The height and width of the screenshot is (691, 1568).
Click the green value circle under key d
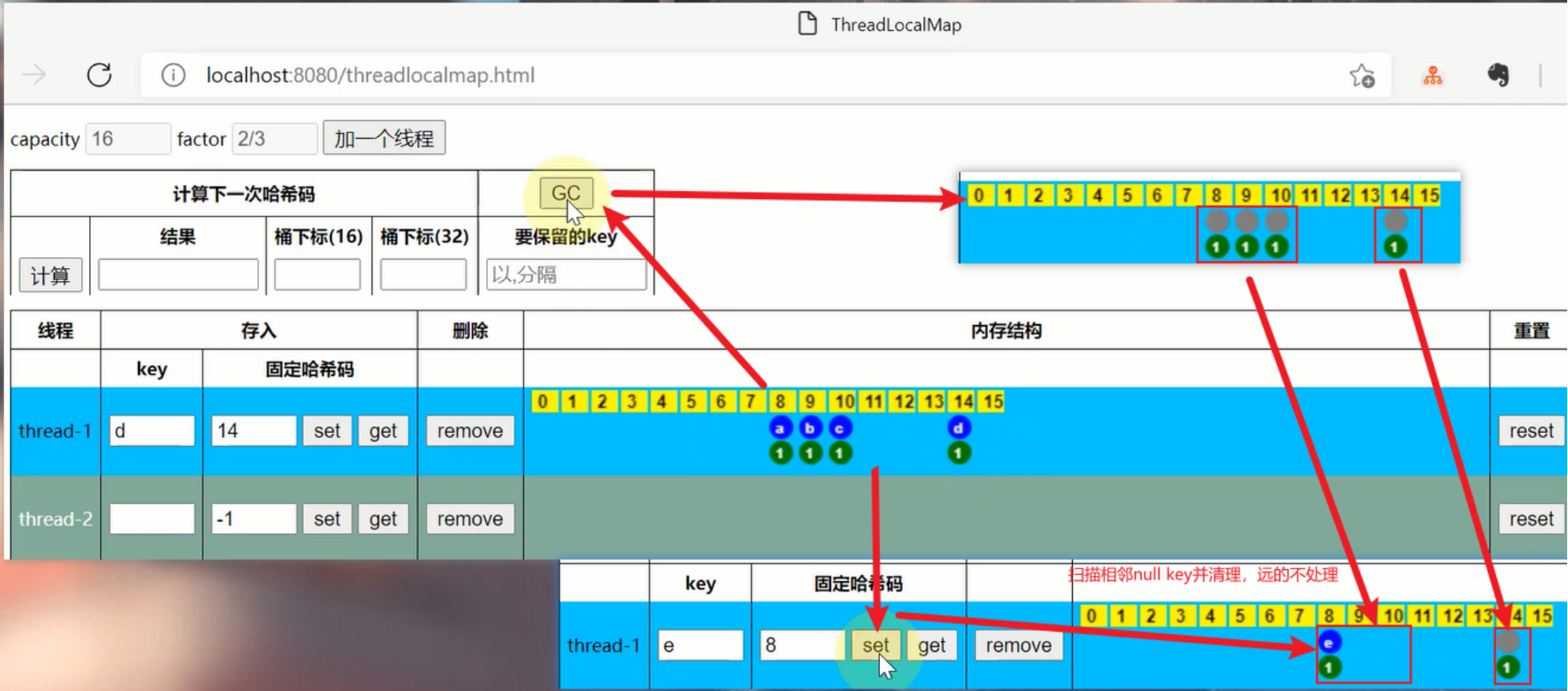[x=958, y=452]
